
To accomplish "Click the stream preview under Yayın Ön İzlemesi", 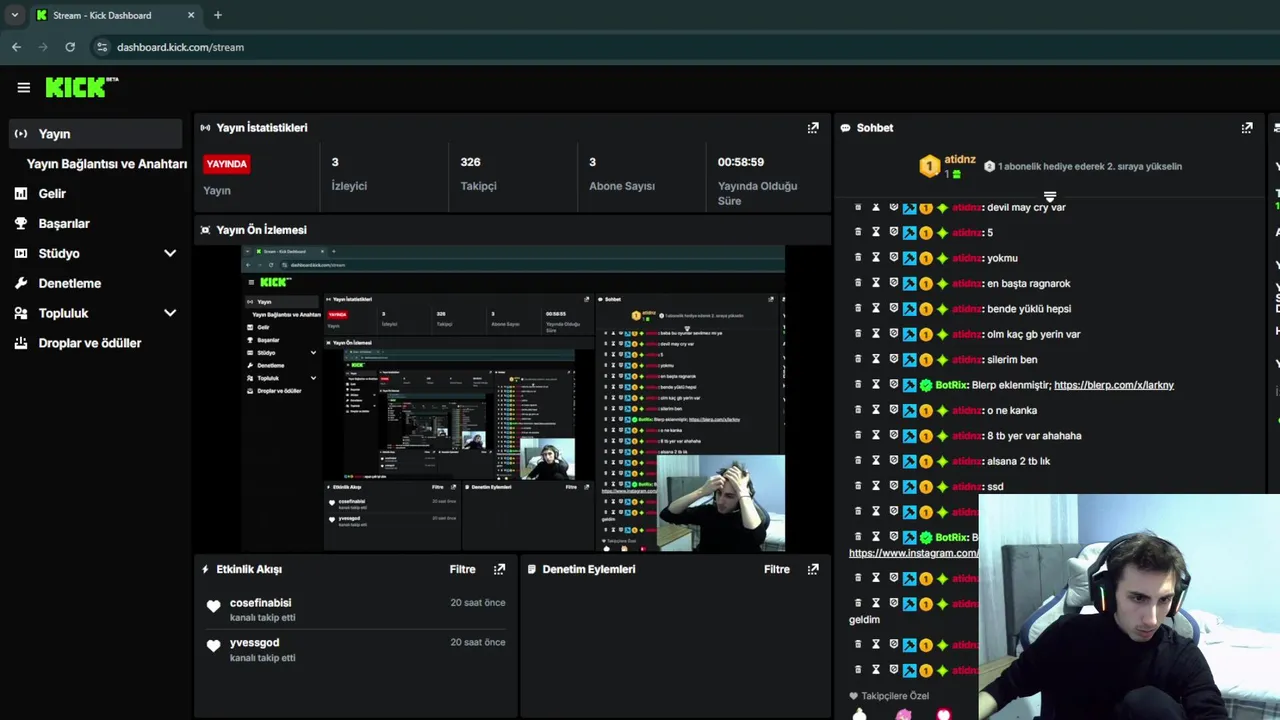I will 513,398.
